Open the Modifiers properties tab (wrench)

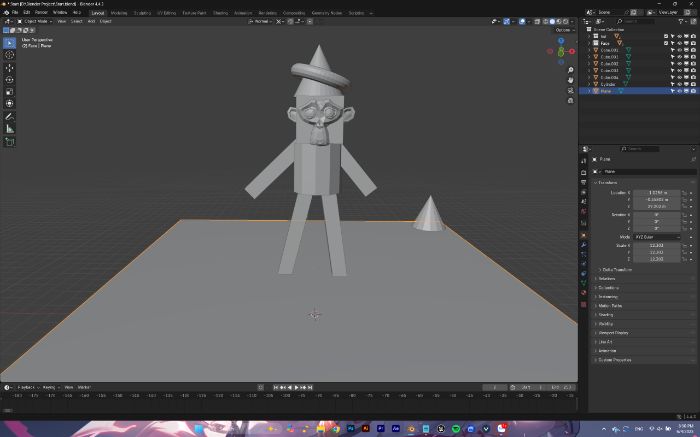(x=583, y=245)
